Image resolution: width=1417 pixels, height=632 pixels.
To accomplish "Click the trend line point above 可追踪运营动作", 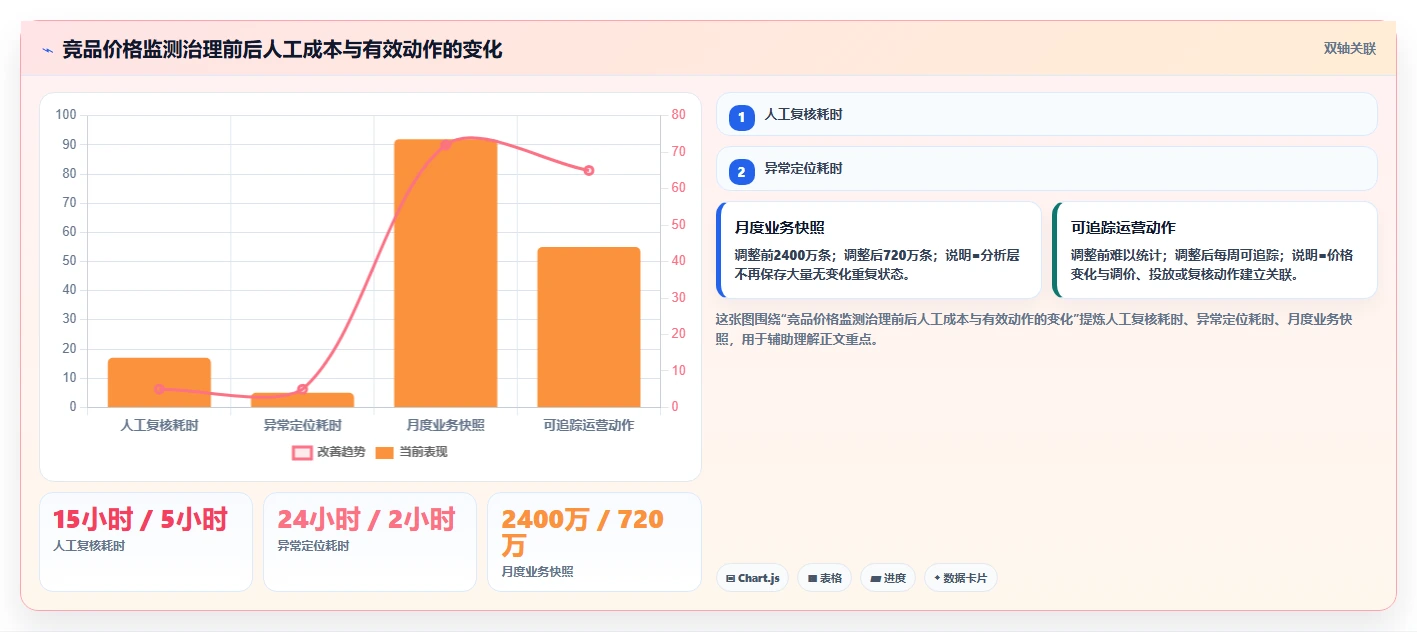I will [589, 171].
